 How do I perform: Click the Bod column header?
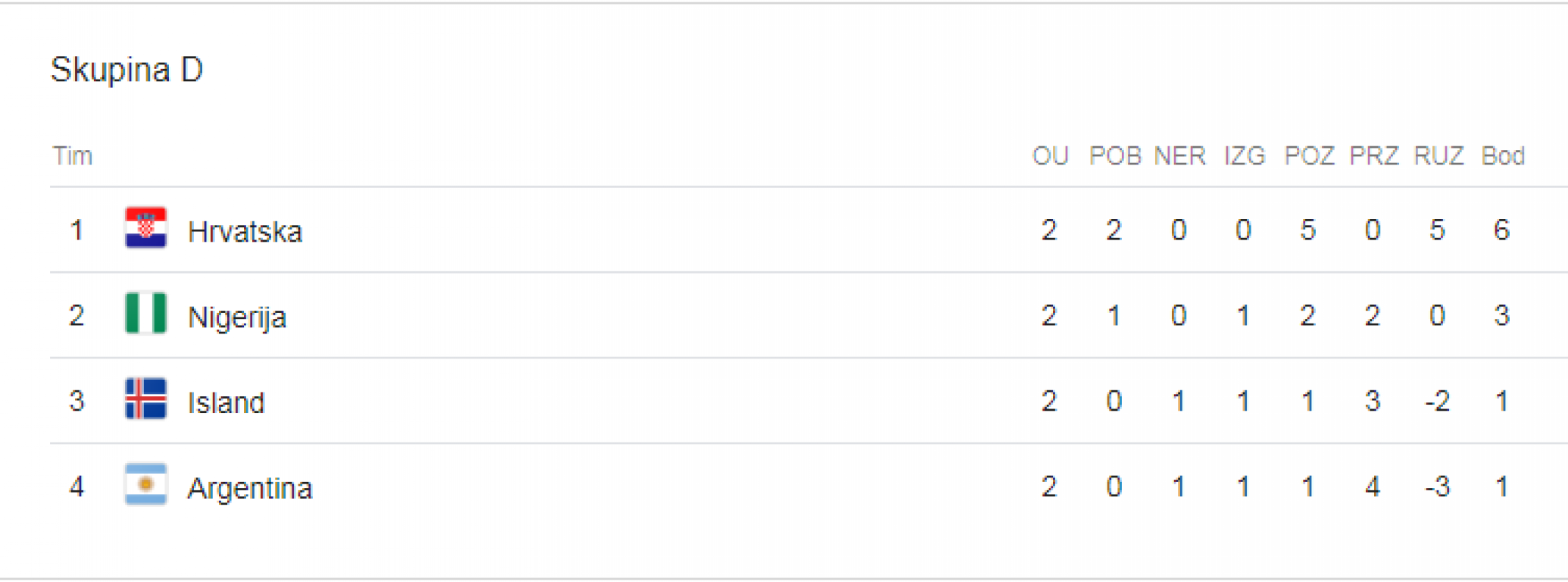(1503, 156)
